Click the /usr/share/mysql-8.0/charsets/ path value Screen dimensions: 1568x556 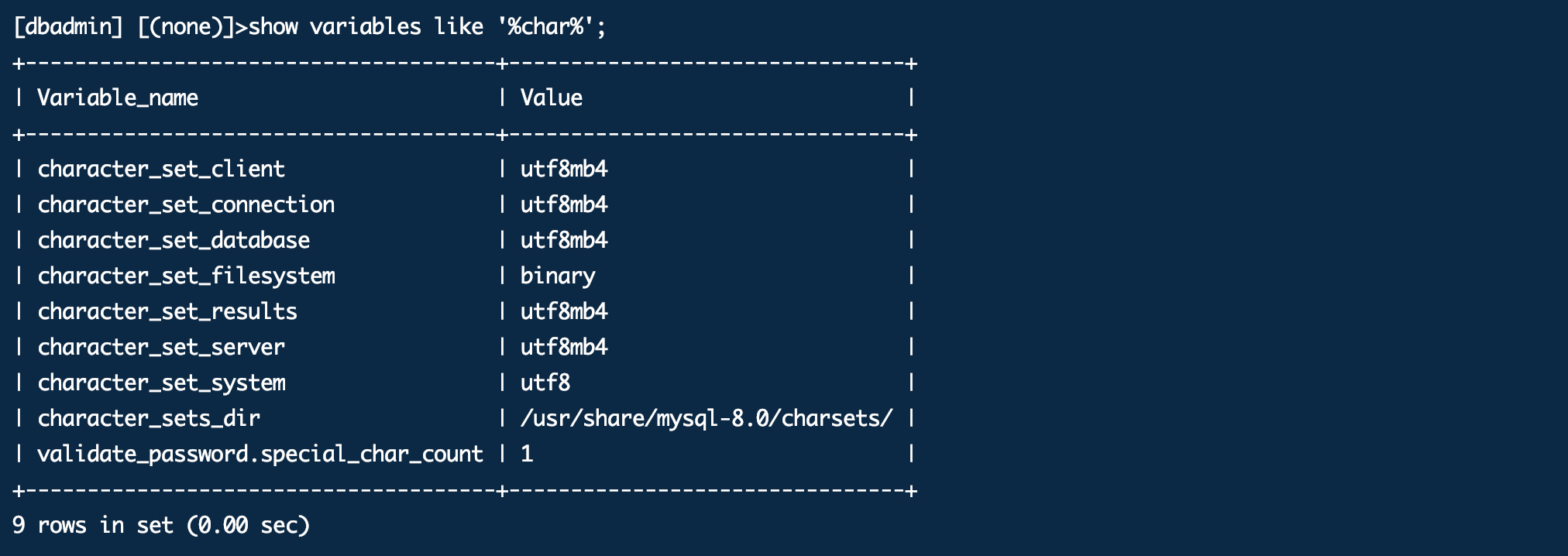tap(706, 418)
